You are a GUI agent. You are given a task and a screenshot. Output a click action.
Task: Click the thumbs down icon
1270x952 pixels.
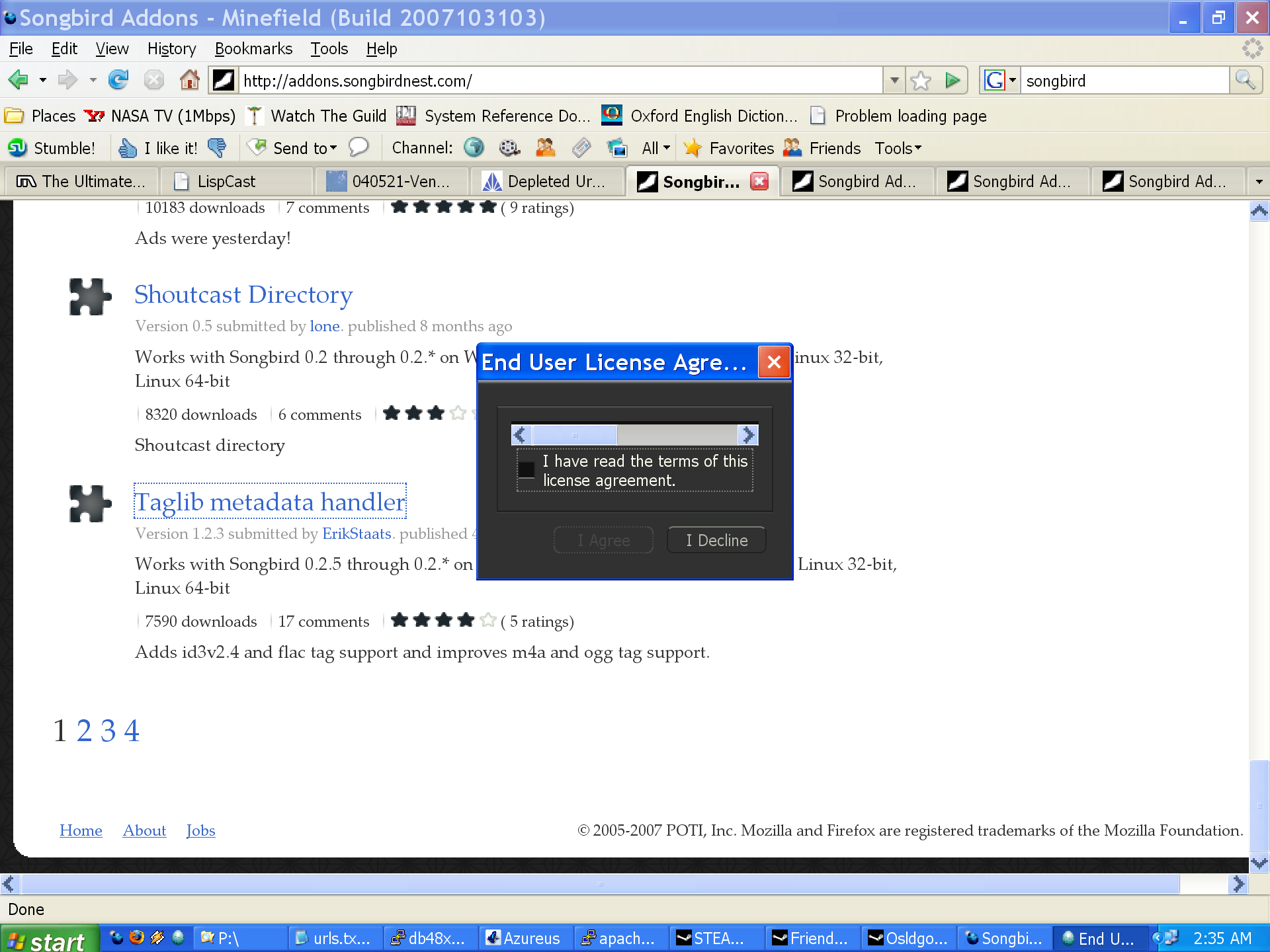(x=217, y=148)
